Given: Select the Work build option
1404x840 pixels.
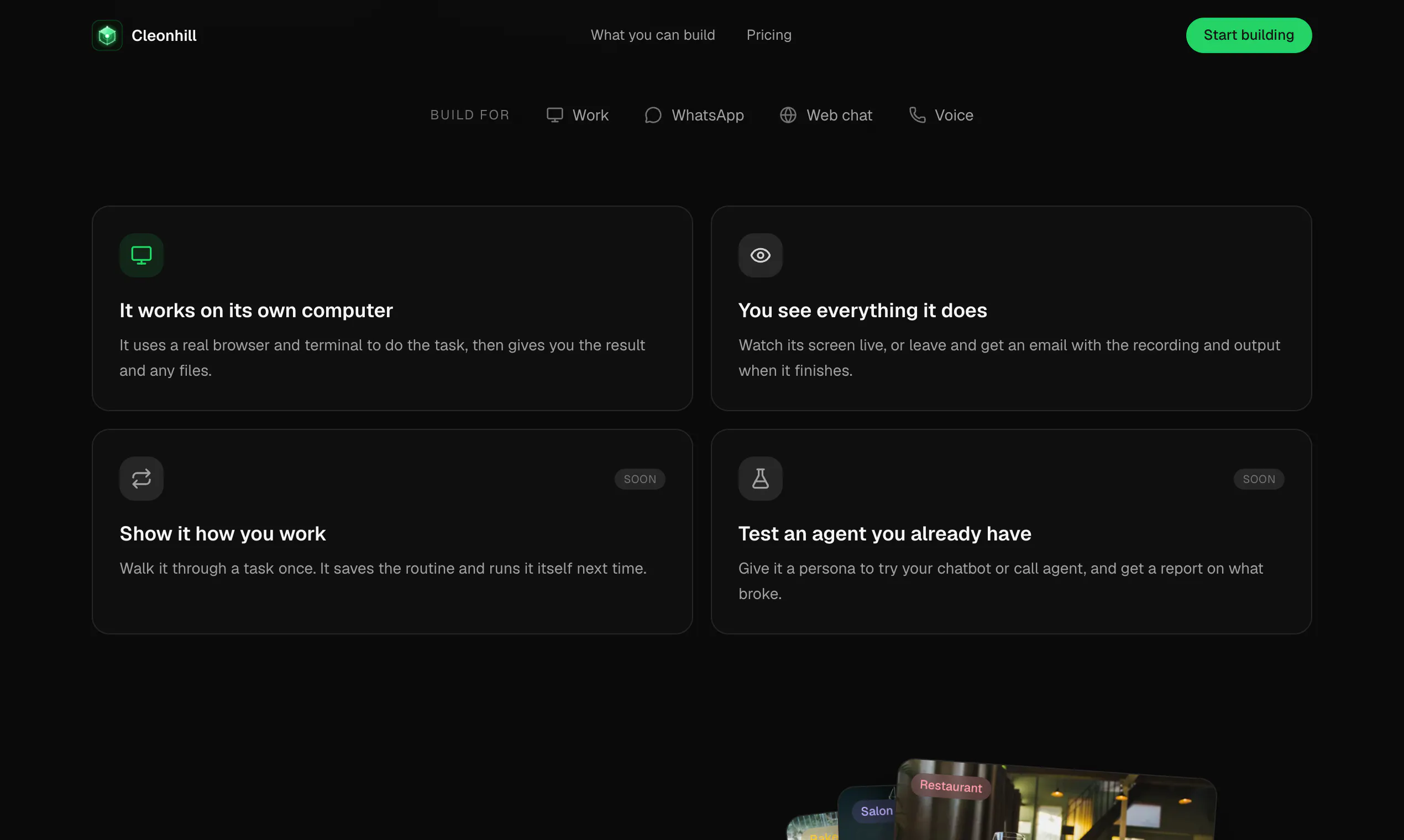Looking at the screenshot, I should click(578, 115).
